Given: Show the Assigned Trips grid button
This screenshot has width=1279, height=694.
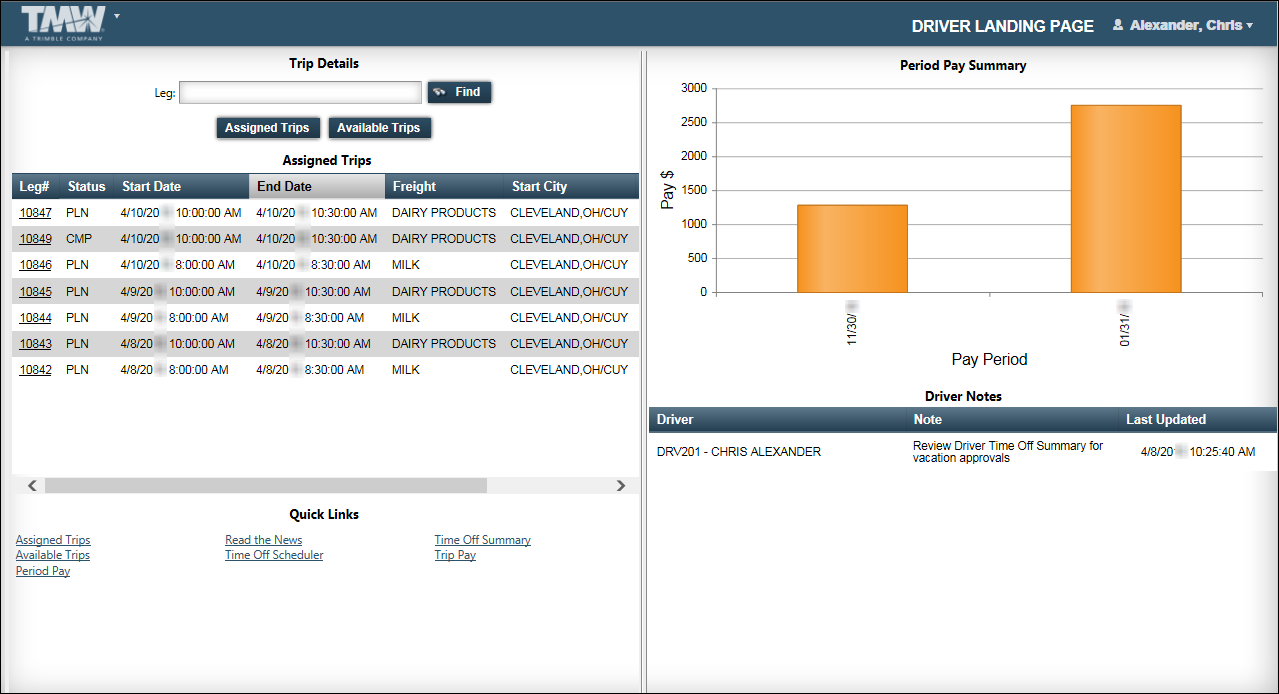Looking at the screenshot, I should click(x=267, y=128).
